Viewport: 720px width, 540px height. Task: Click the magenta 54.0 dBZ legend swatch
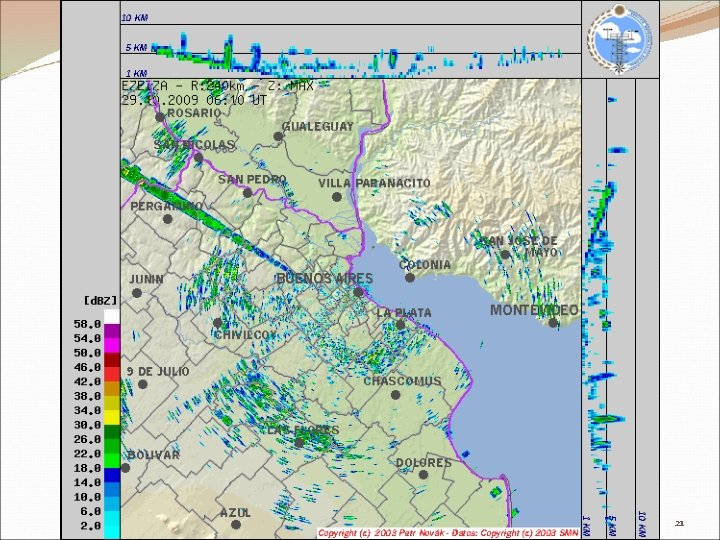tap(112, 345)
